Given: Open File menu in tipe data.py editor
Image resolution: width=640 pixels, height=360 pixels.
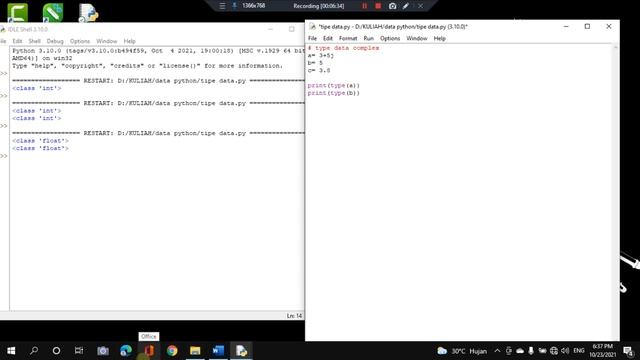Looking at the screenshot, I should click(312, 38).
